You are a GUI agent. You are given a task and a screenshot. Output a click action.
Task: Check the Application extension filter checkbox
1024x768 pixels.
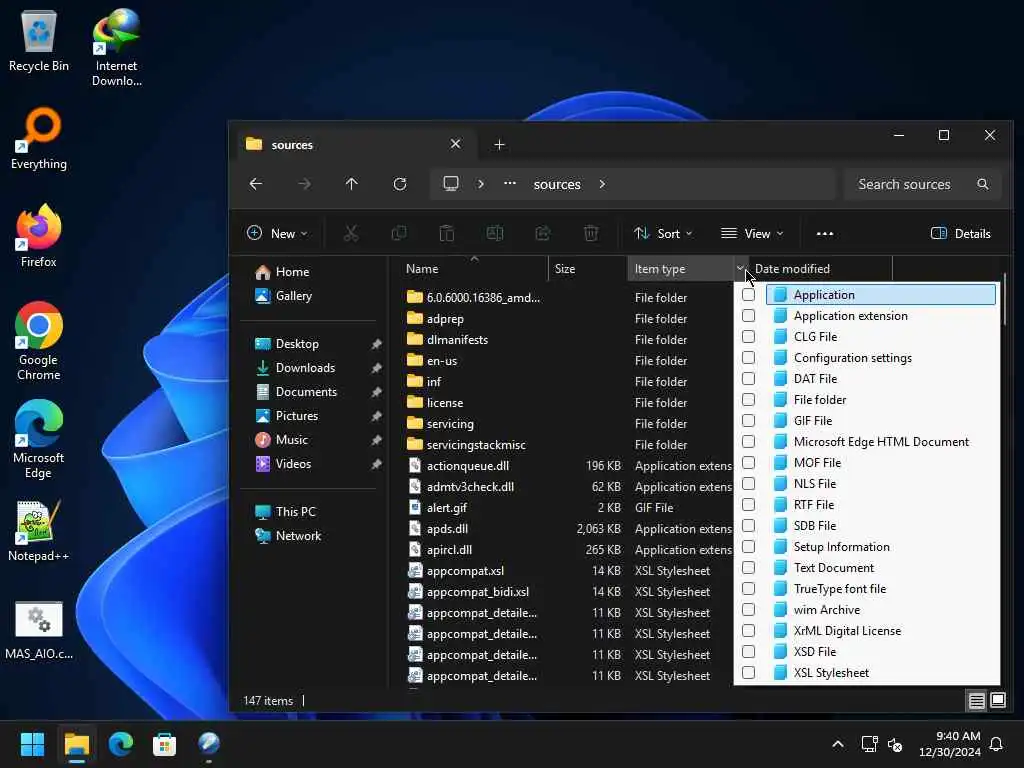click(x=748, y=315)
